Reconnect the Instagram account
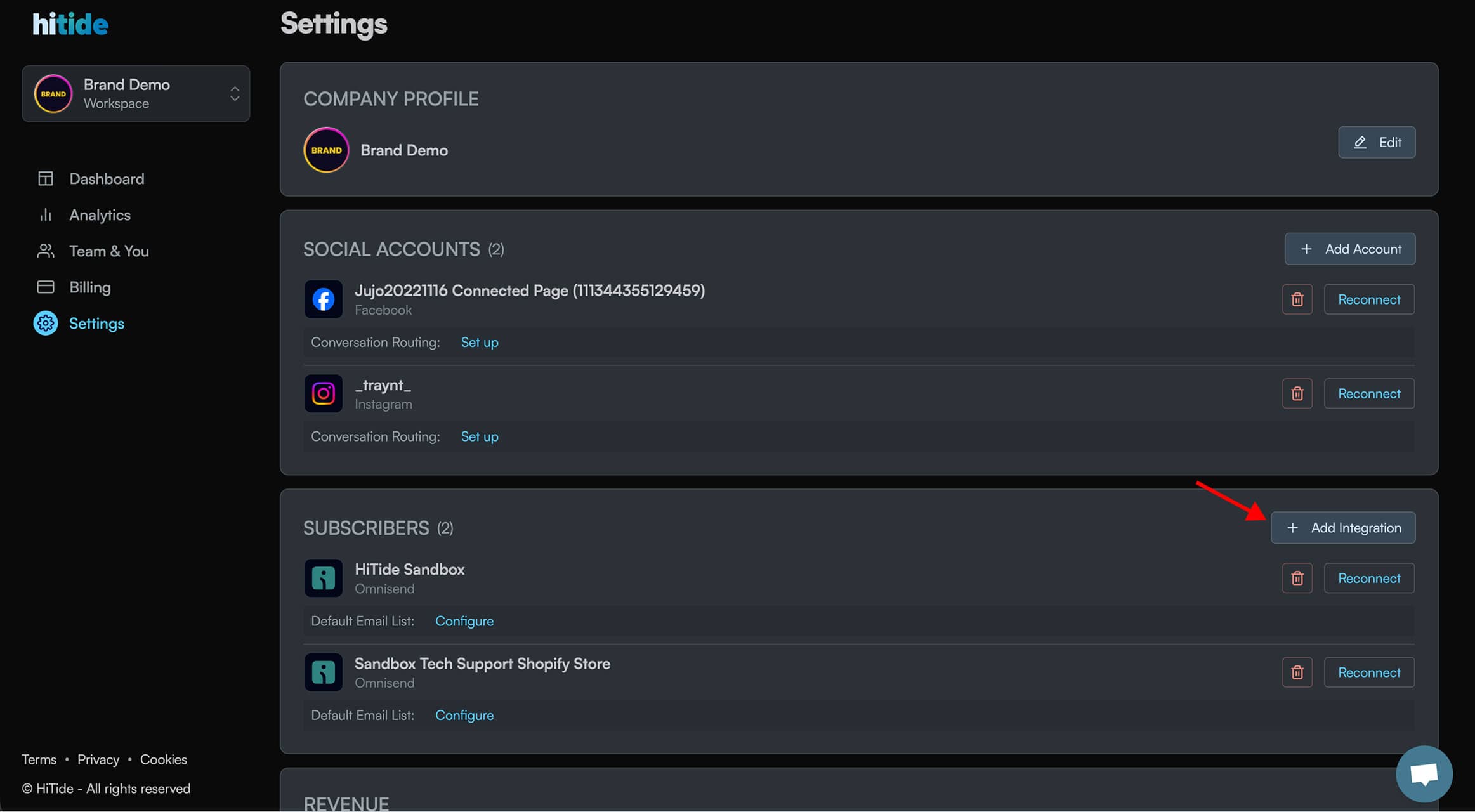1475x812 pixels. (x=1368, y=394)
